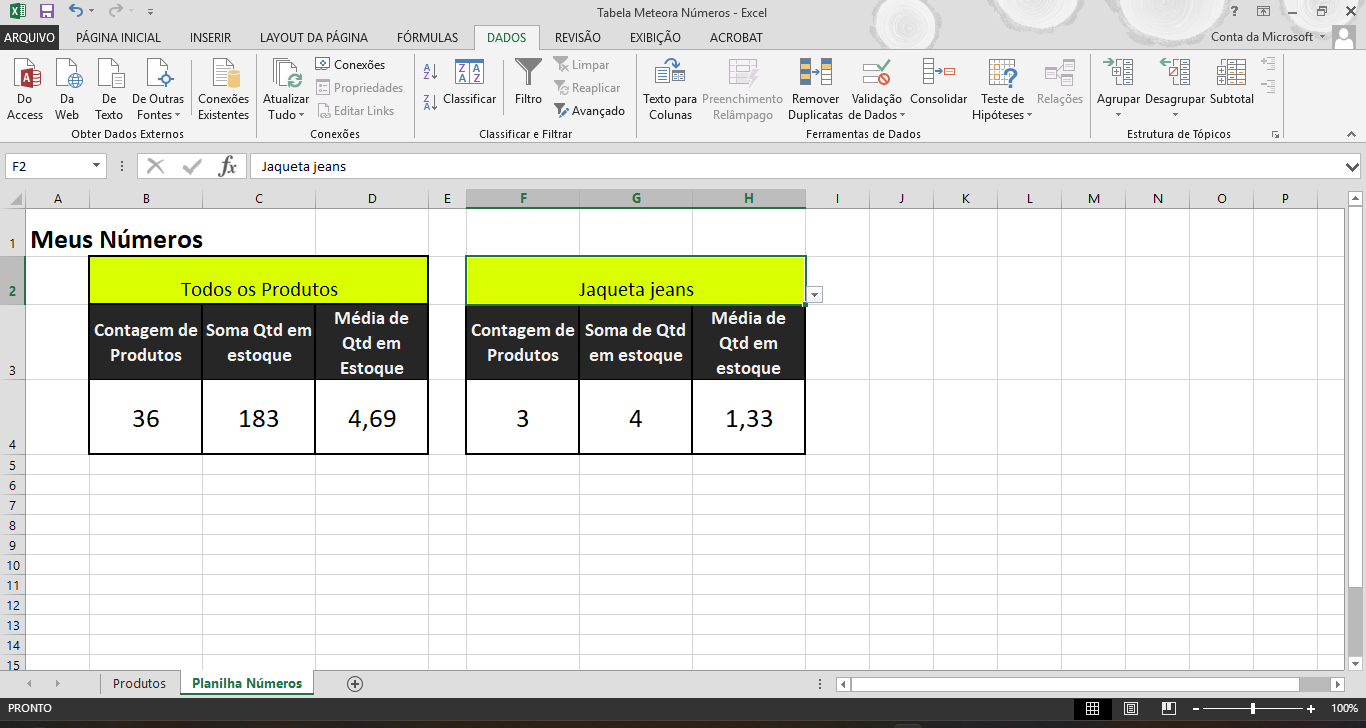Click the zoom slider handle

click(1252, 709)
